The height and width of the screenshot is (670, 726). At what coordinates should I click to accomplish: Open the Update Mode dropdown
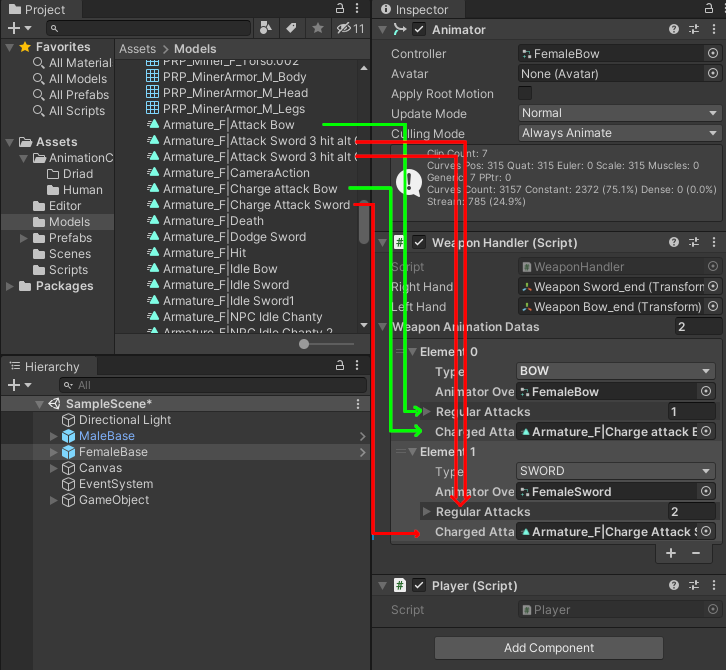pyautogui.click(x=619, y=113)
